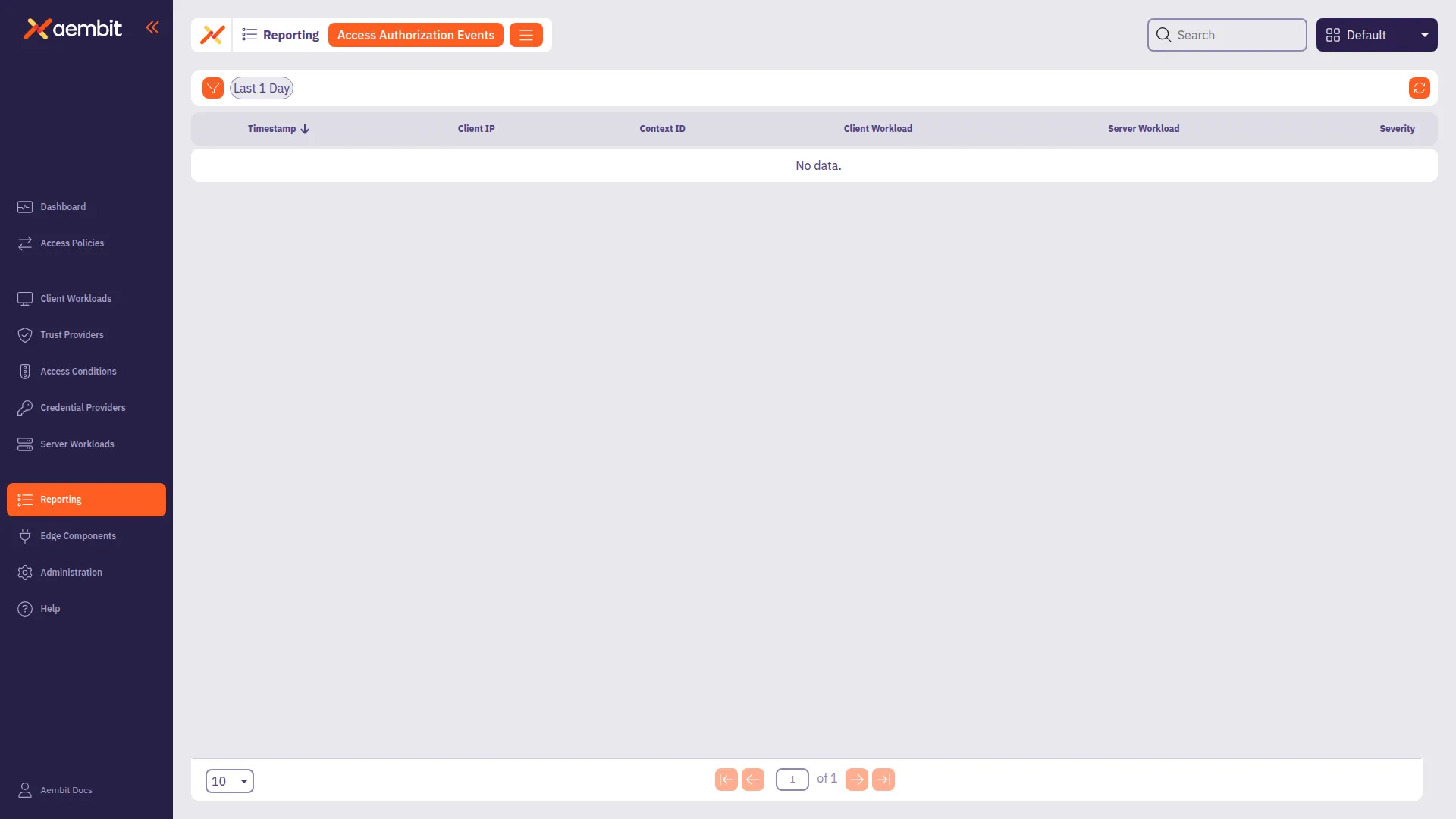1456x819 pixels.
Task: Open Server Workloads from the sidebar
Action: coord(77,444)
